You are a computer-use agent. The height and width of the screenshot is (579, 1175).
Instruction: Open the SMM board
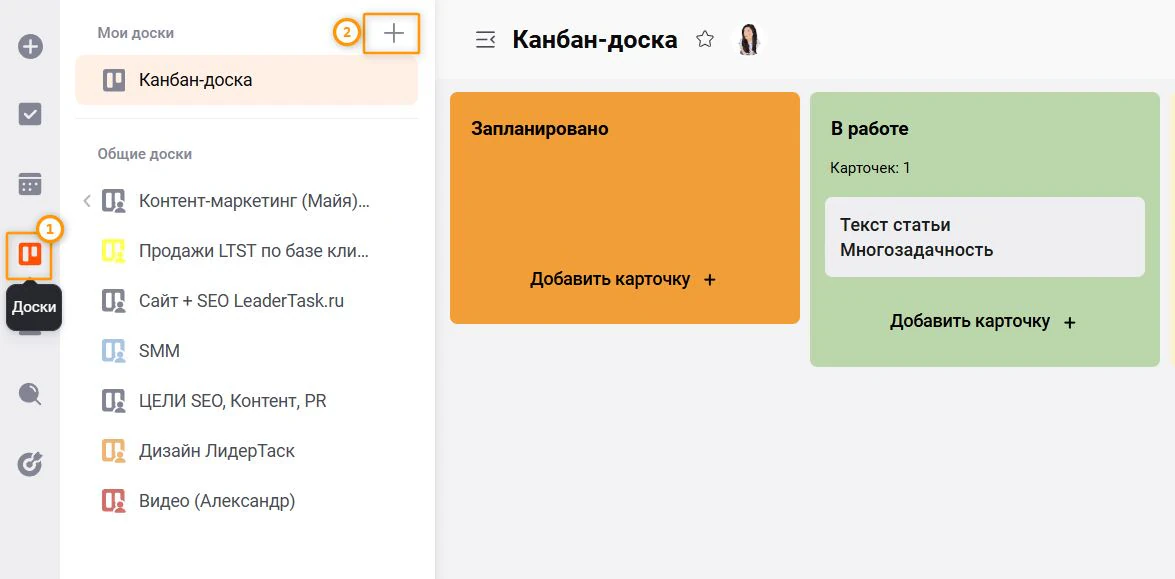(160, 351)
